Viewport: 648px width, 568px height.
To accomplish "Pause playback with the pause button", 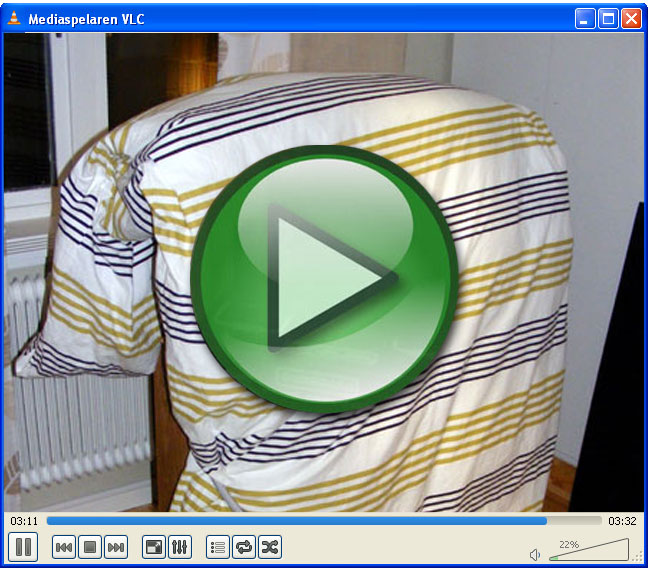I will pyautogui.click(x=23, y=547).
